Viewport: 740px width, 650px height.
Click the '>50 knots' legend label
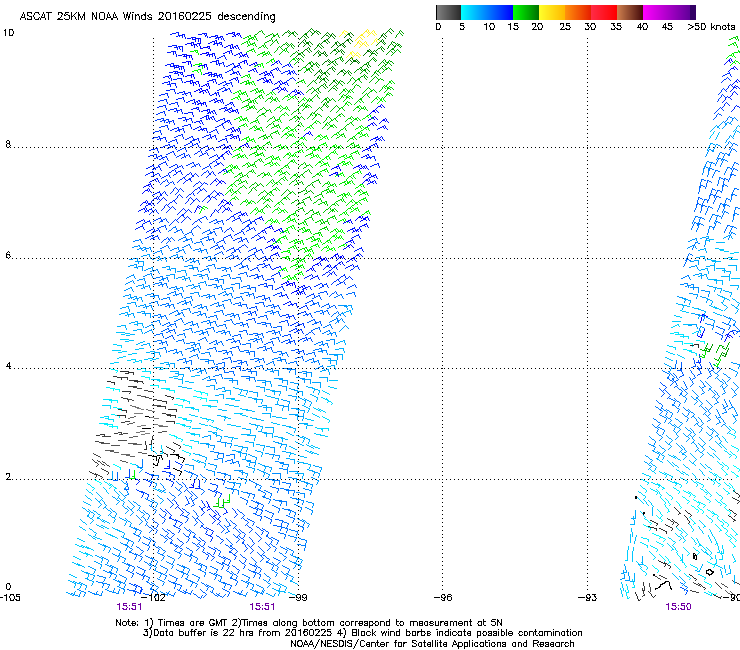click(x=711, y=27)
